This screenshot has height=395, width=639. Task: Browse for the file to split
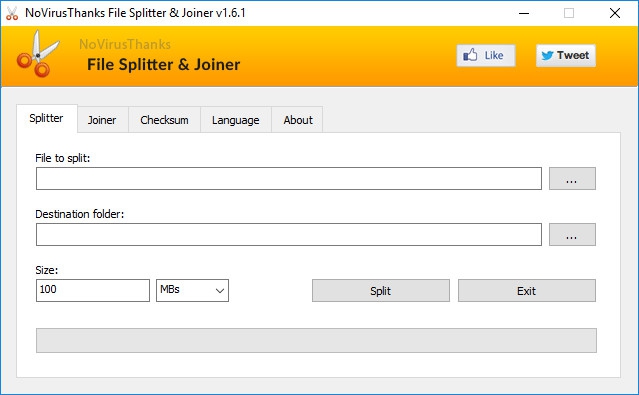click(x=572, y=179)
